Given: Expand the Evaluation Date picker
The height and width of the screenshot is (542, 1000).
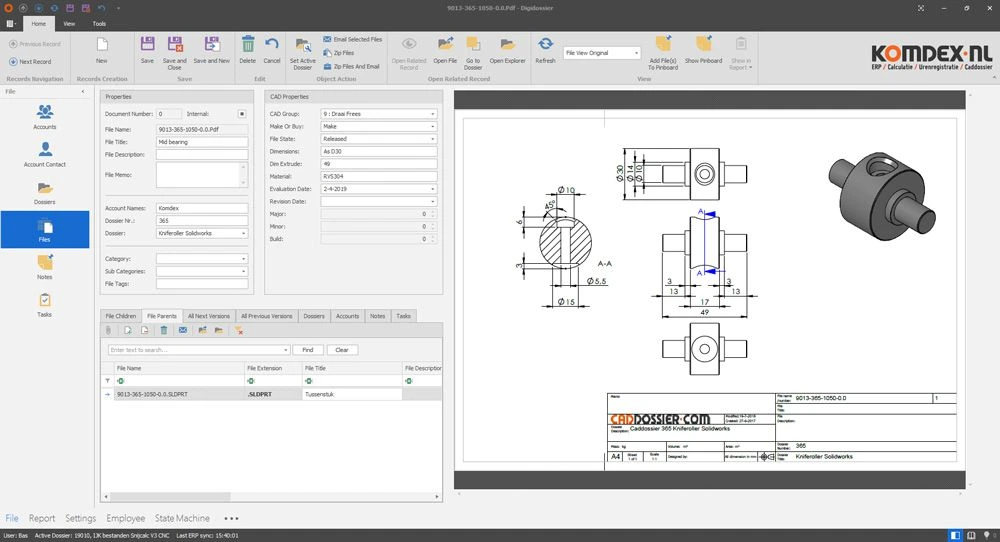Looking at the screenshot, I should pyautogui.click(x=433, y=188).
